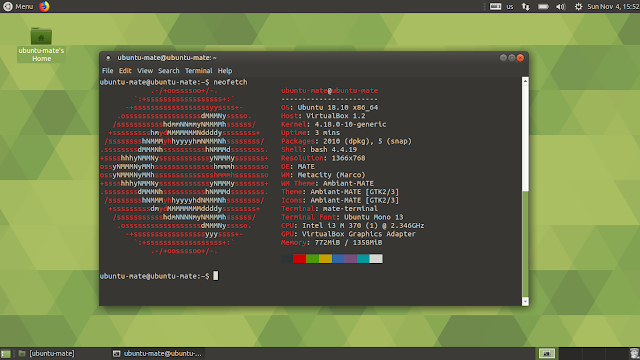Open the View menu in terminal
Viewport: 640px width, 360px height.
click(x=145, y=71)
